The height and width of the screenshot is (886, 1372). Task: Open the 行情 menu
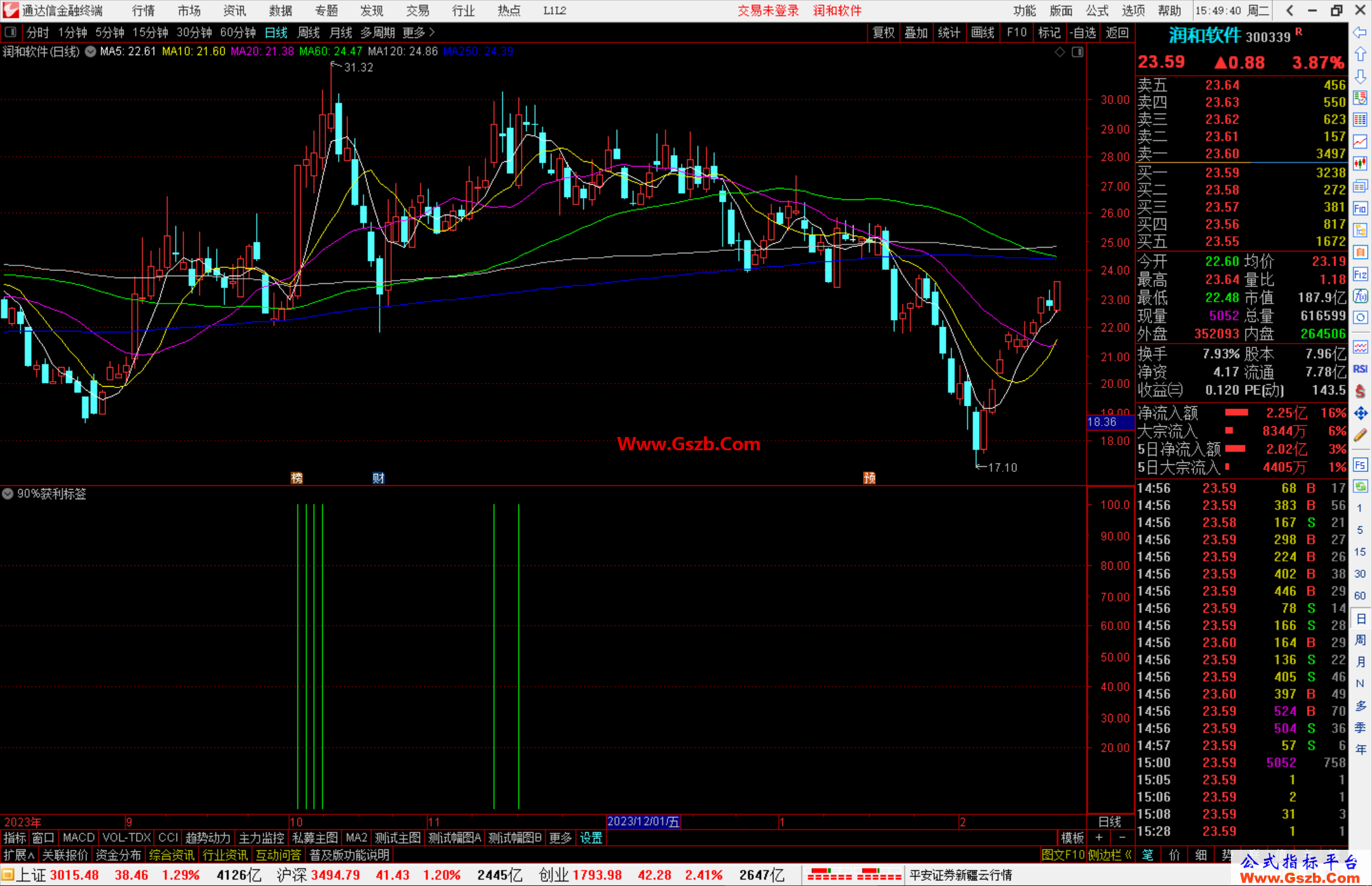point(144,10)
